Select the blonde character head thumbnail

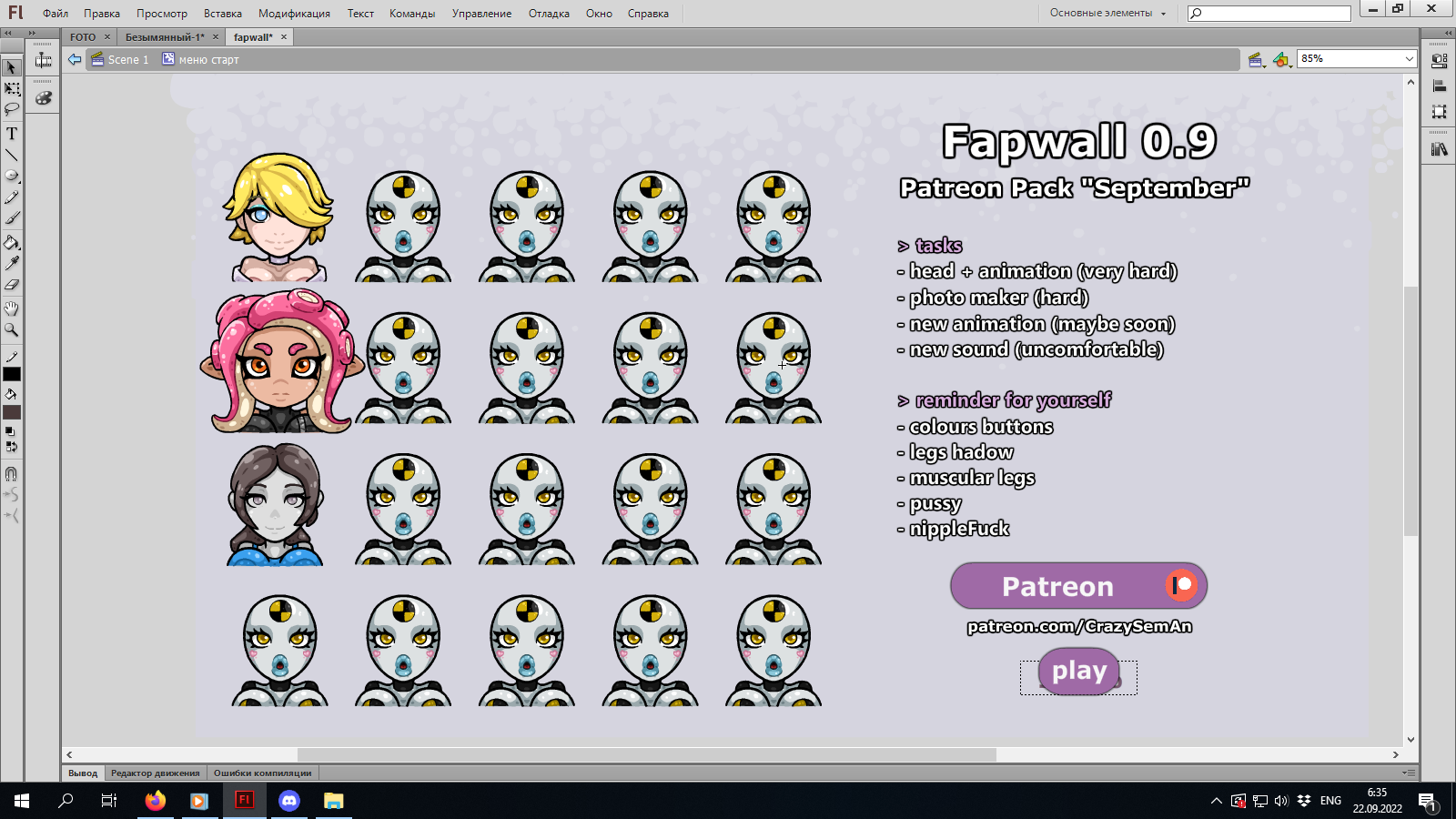[x=278, y=217]
